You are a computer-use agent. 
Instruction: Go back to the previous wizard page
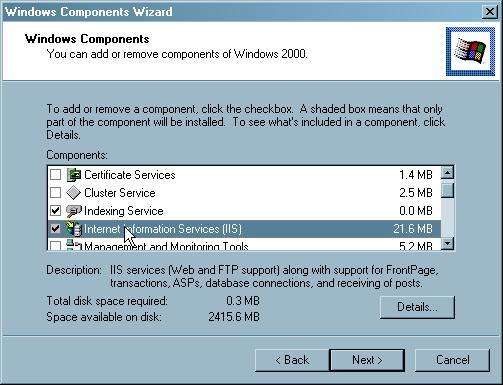(x=292, y=360)
